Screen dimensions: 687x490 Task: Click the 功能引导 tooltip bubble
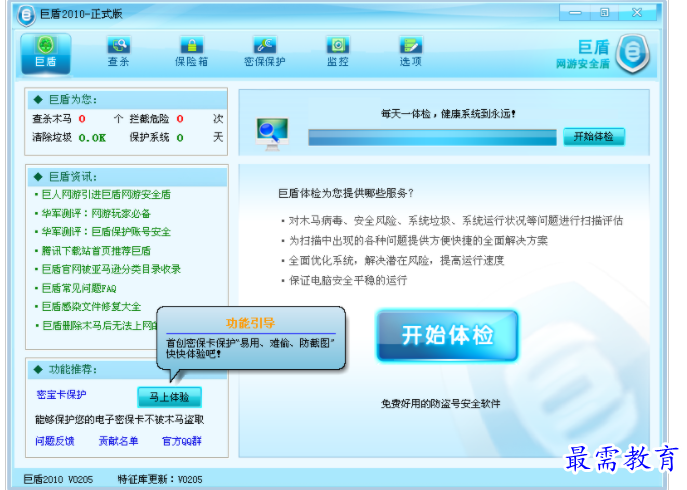251,338
